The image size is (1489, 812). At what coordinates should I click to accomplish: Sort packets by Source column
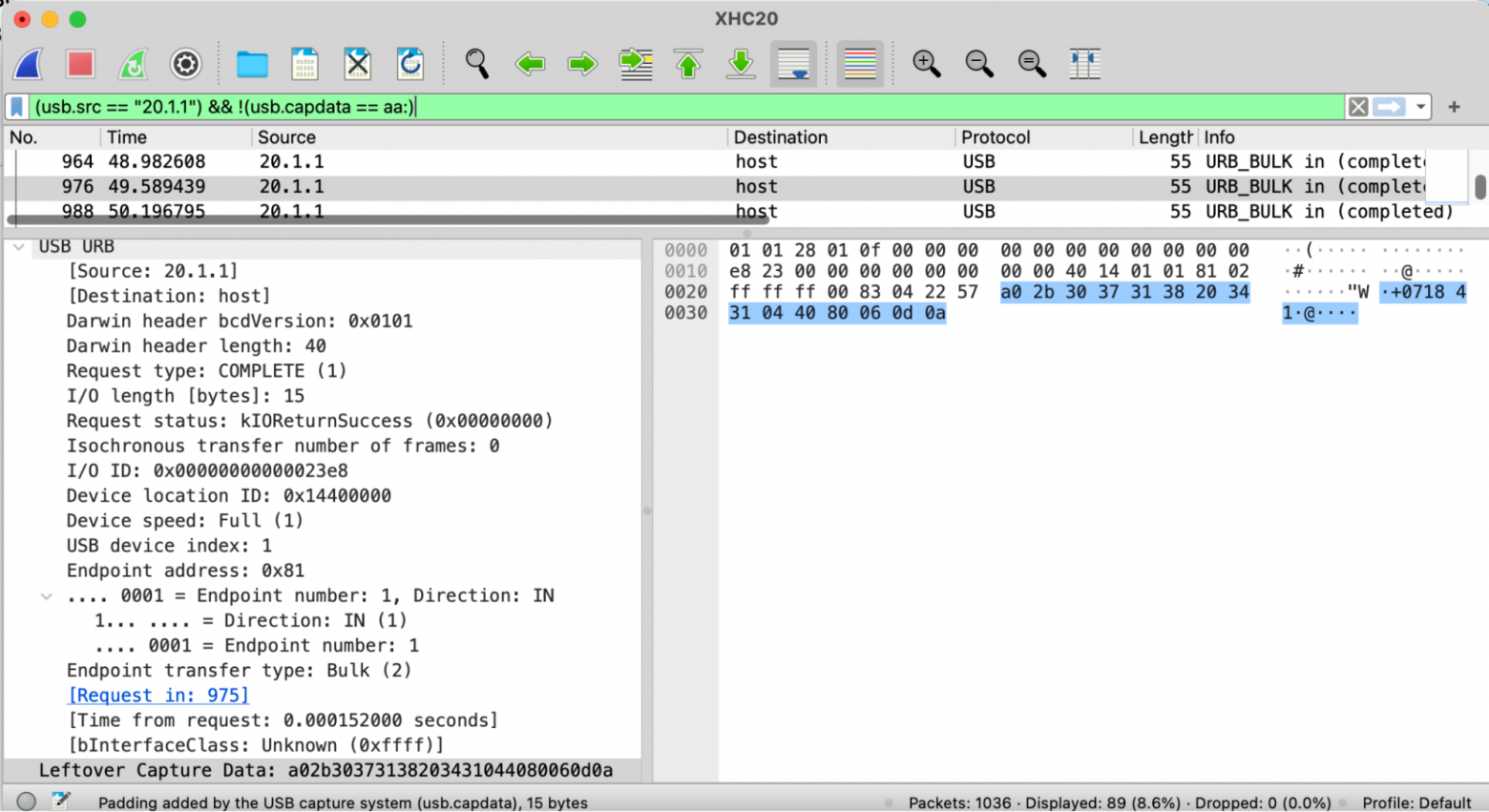coord(490,137)
